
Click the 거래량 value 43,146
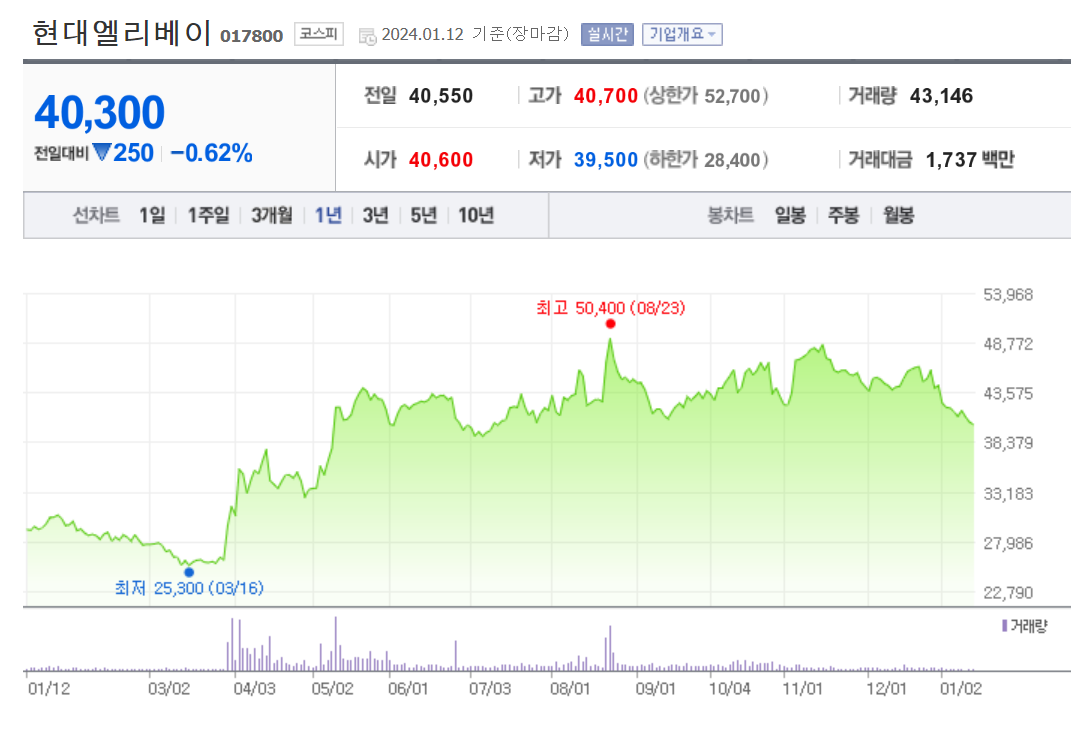point(941,96)
